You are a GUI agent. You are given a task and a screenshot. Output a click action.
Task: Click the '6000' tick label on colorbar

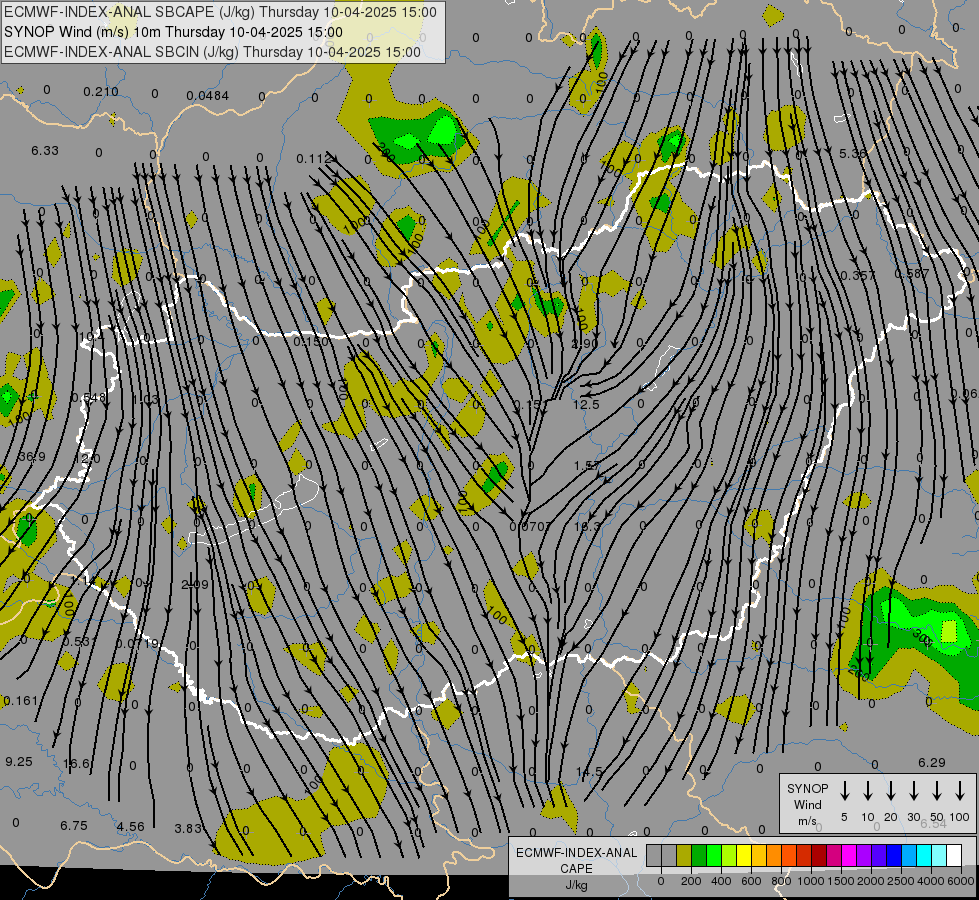962,881
